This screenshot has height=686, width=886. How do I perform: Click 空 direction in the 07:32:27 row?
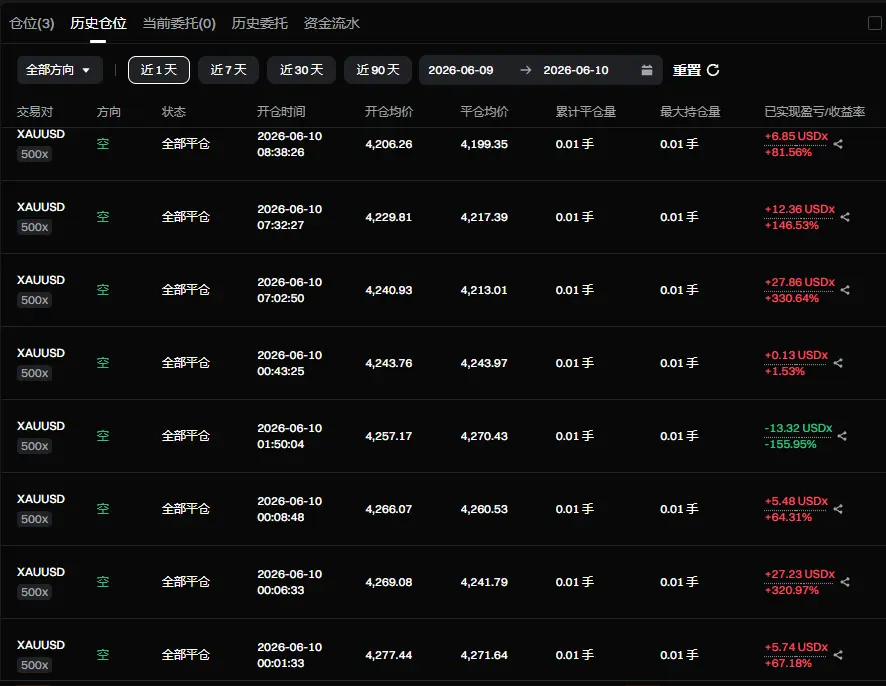[x=102, y=217]
